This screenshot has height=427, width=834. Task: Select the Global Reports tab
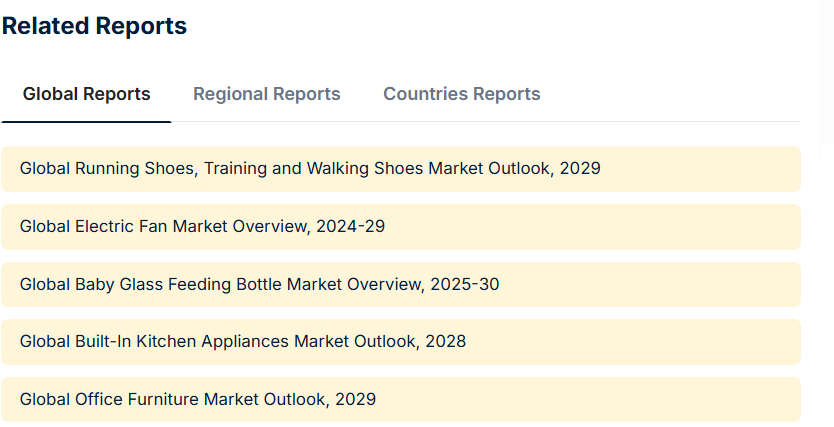pyautogui.click(x=86, y=94)
